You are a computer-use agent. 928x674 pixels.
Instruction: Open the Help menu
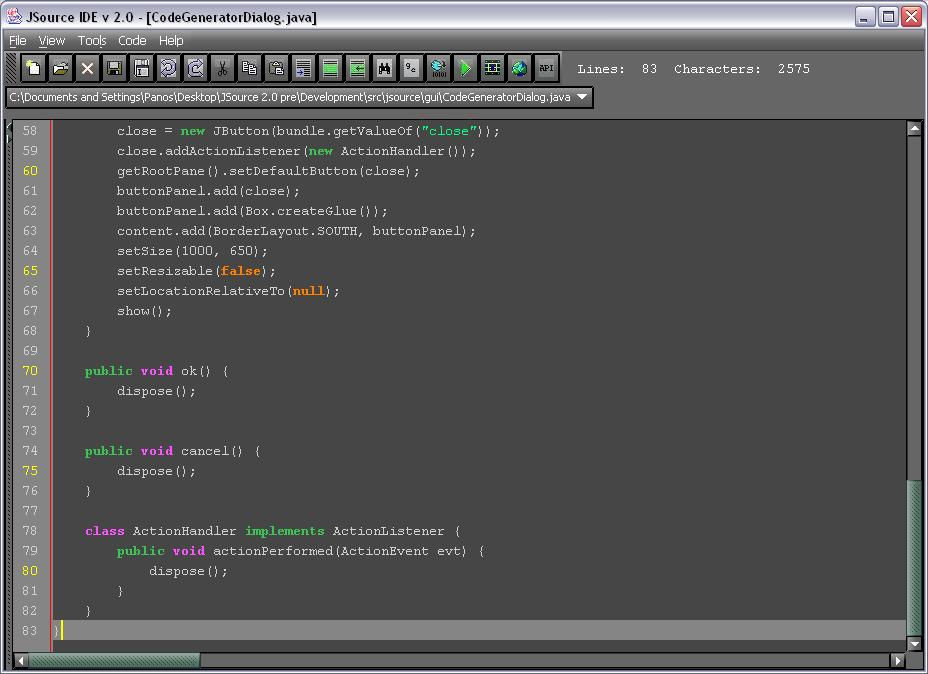tap(171, 41)
